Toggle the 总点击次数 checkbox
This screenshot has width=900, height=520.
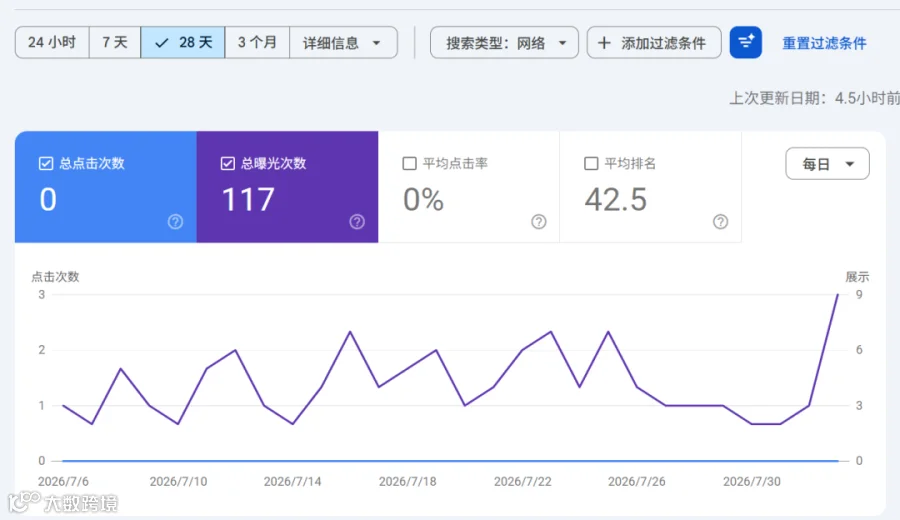click(x=46, y=164)
